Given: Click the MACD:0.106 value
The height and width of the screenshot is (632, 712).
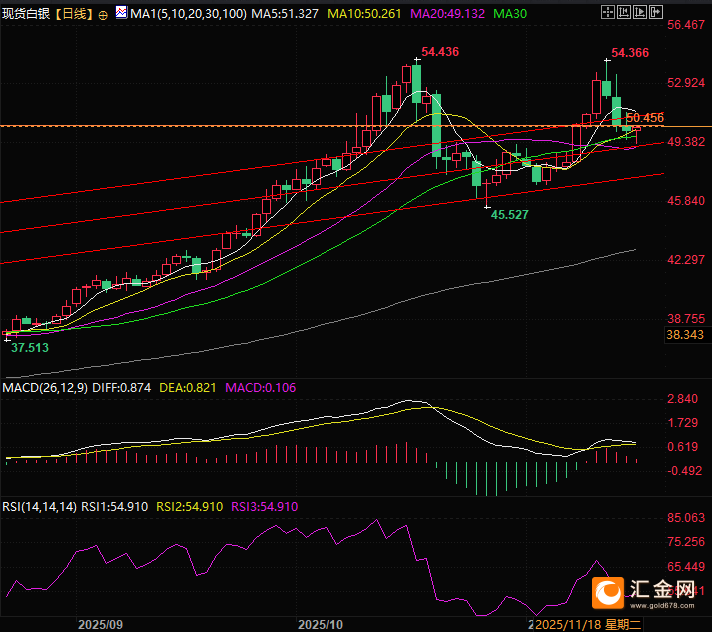Looking at the screenshot, I should click(x=261, y=388).
